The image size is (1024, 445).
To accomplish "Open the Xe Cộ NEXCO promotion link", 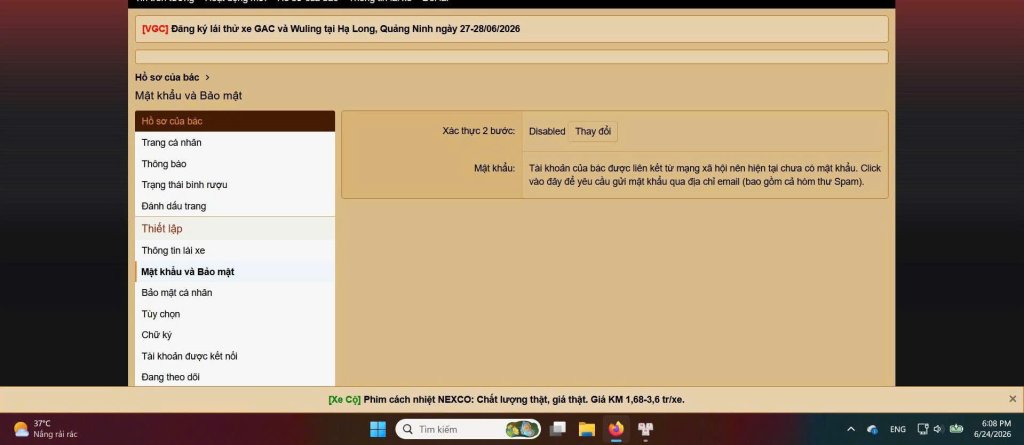I will 506,399.
